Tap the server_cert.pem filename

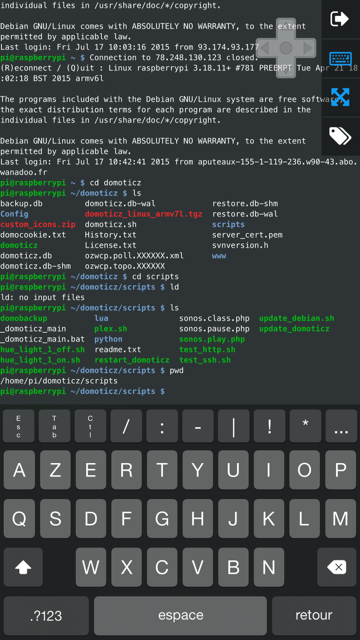click(247, 235)
